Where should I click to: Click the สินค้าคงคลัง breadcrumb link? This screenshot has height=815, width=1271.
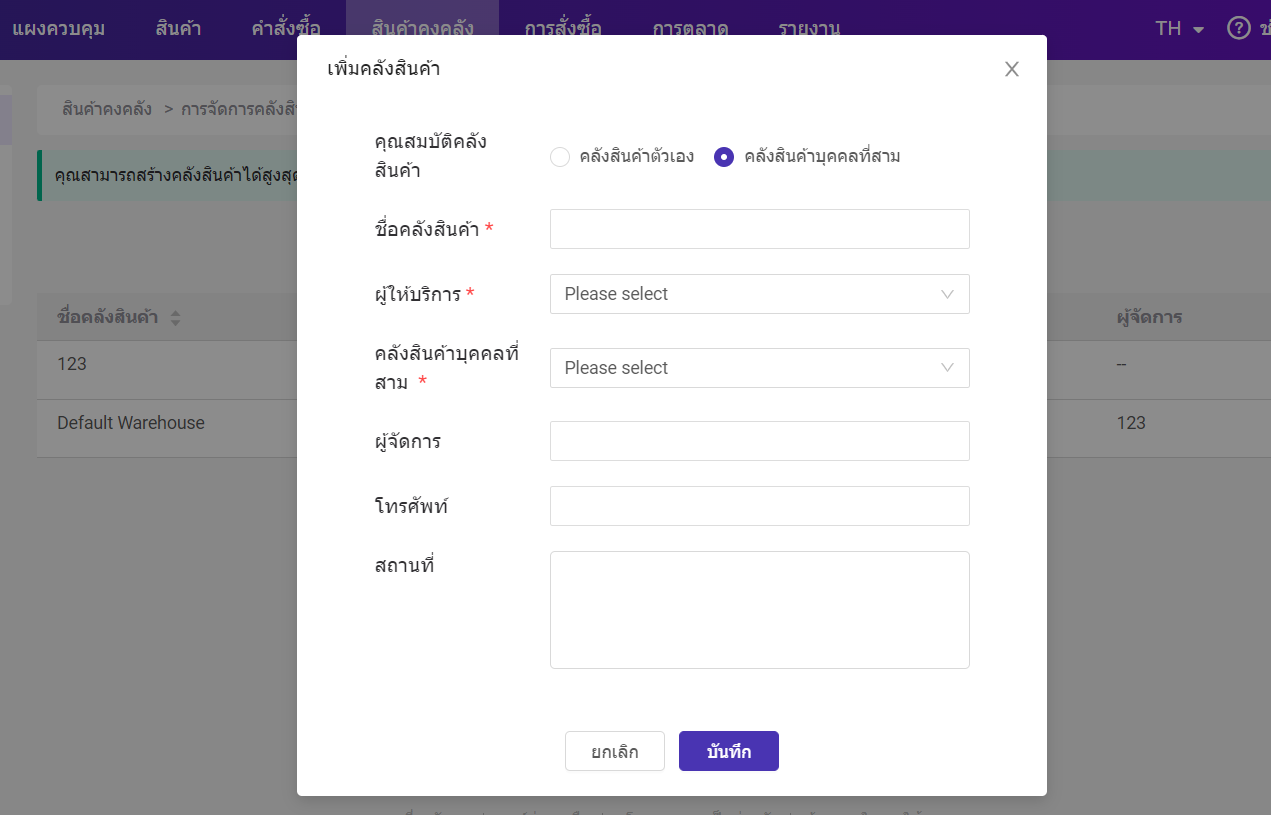[x=107, y=109]
